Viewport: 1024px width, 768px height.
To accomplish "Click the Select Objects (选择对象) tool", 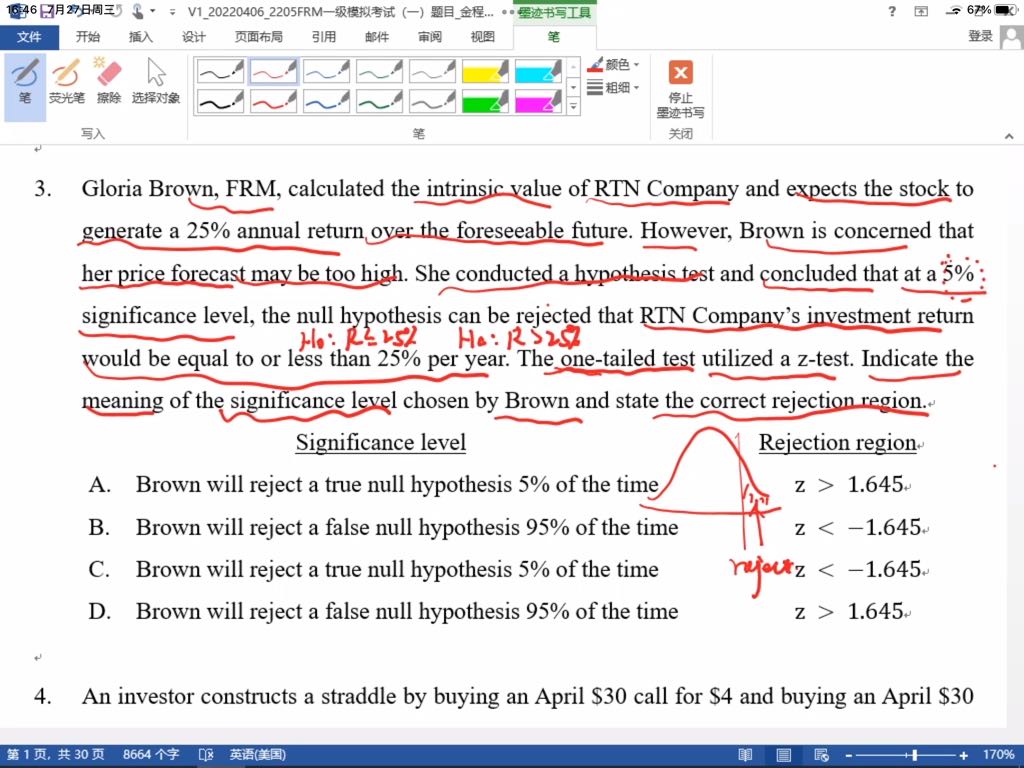I will coord(156,82).
